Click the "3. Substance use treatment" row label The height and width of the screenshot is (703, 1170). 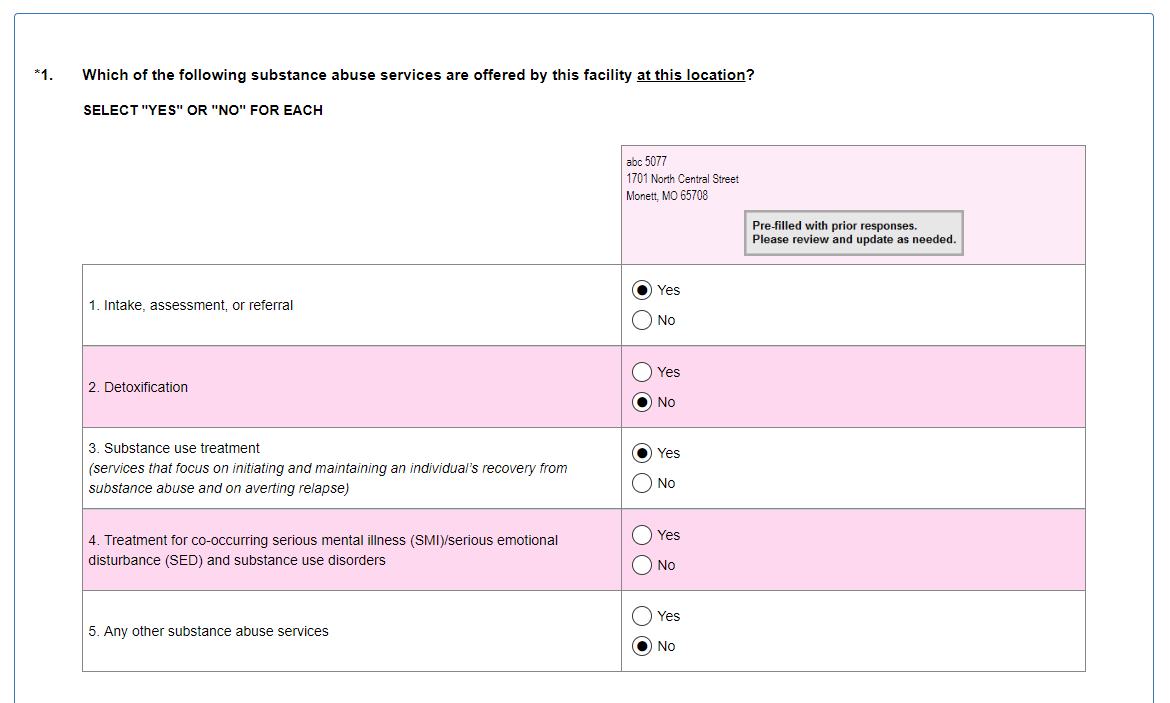(x=174, y=448)
